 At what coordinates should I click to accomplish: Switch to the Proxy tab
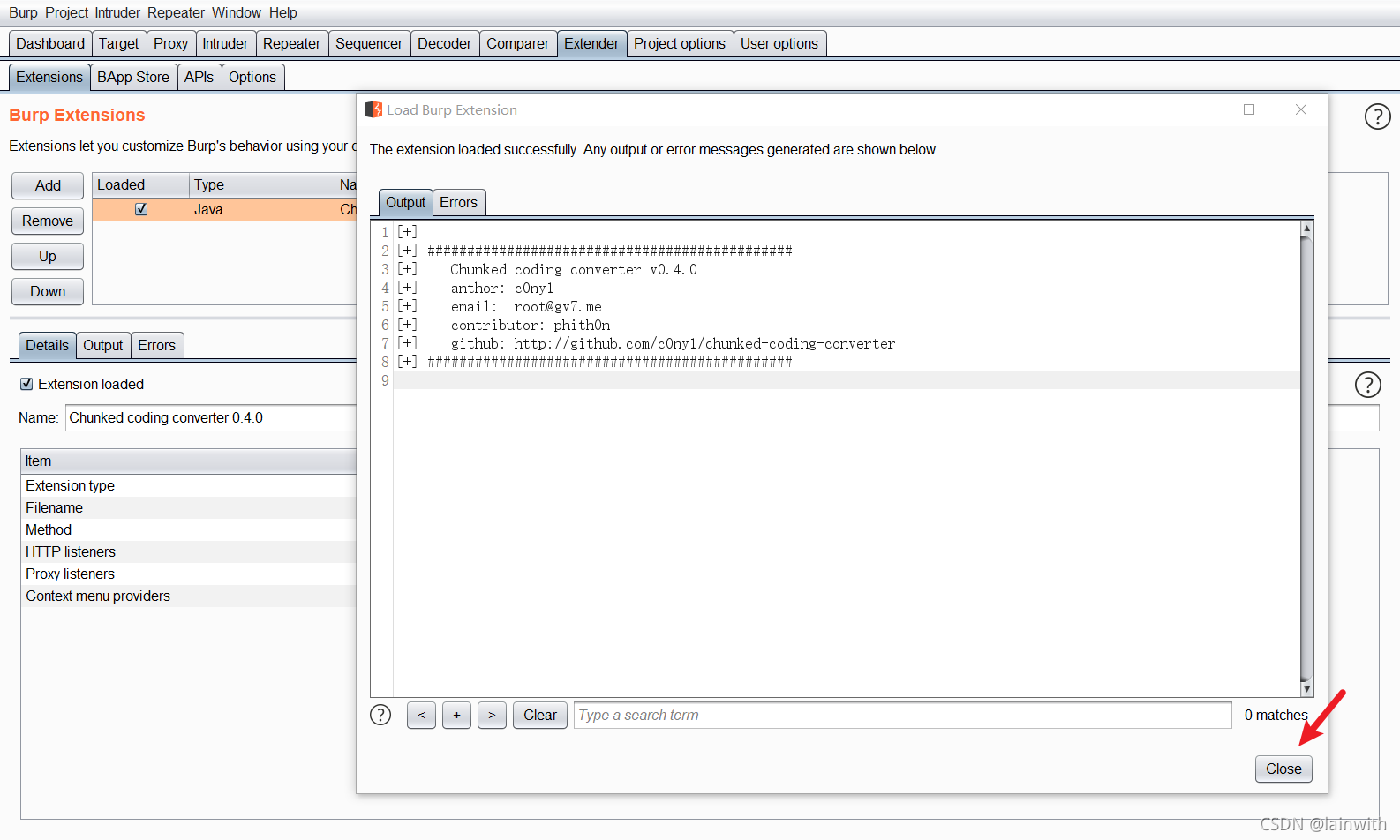coord(170,44)
